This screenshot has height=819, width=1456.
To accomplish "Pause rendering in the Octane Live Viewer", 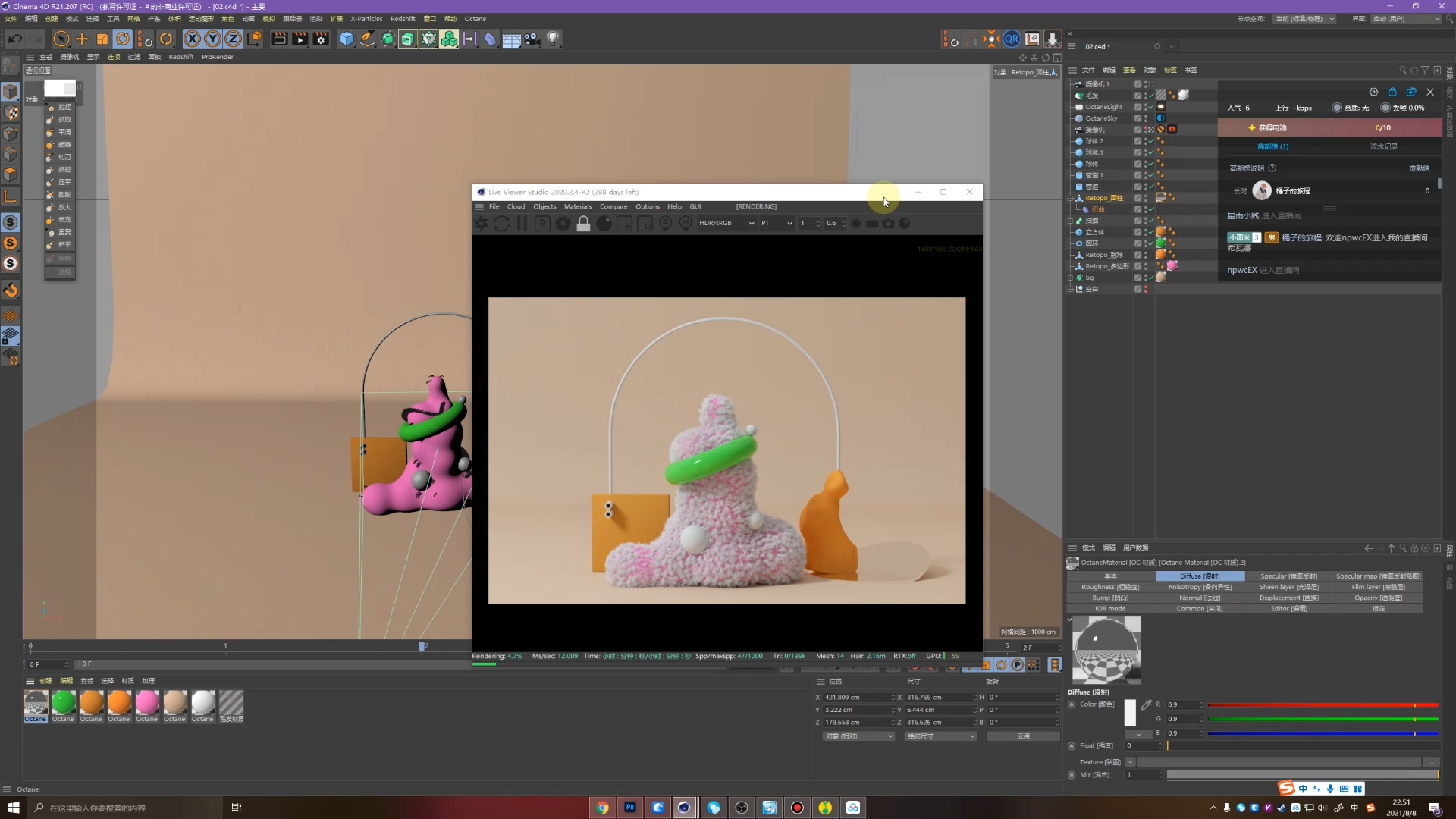I will pyautogui.click(x=521, y=223).
